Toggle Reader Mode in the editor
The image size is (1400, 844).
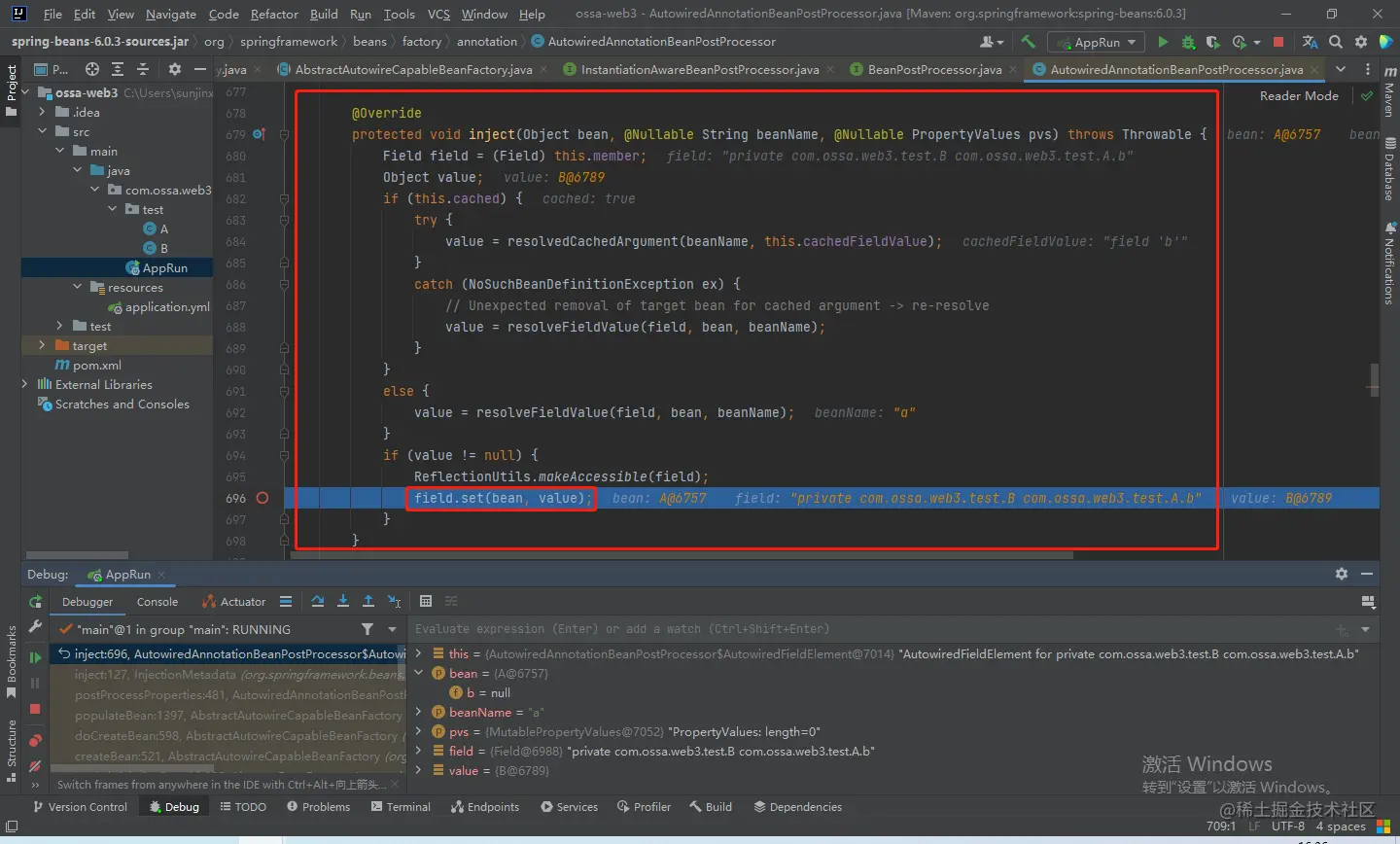click(x=1299, y=95)
